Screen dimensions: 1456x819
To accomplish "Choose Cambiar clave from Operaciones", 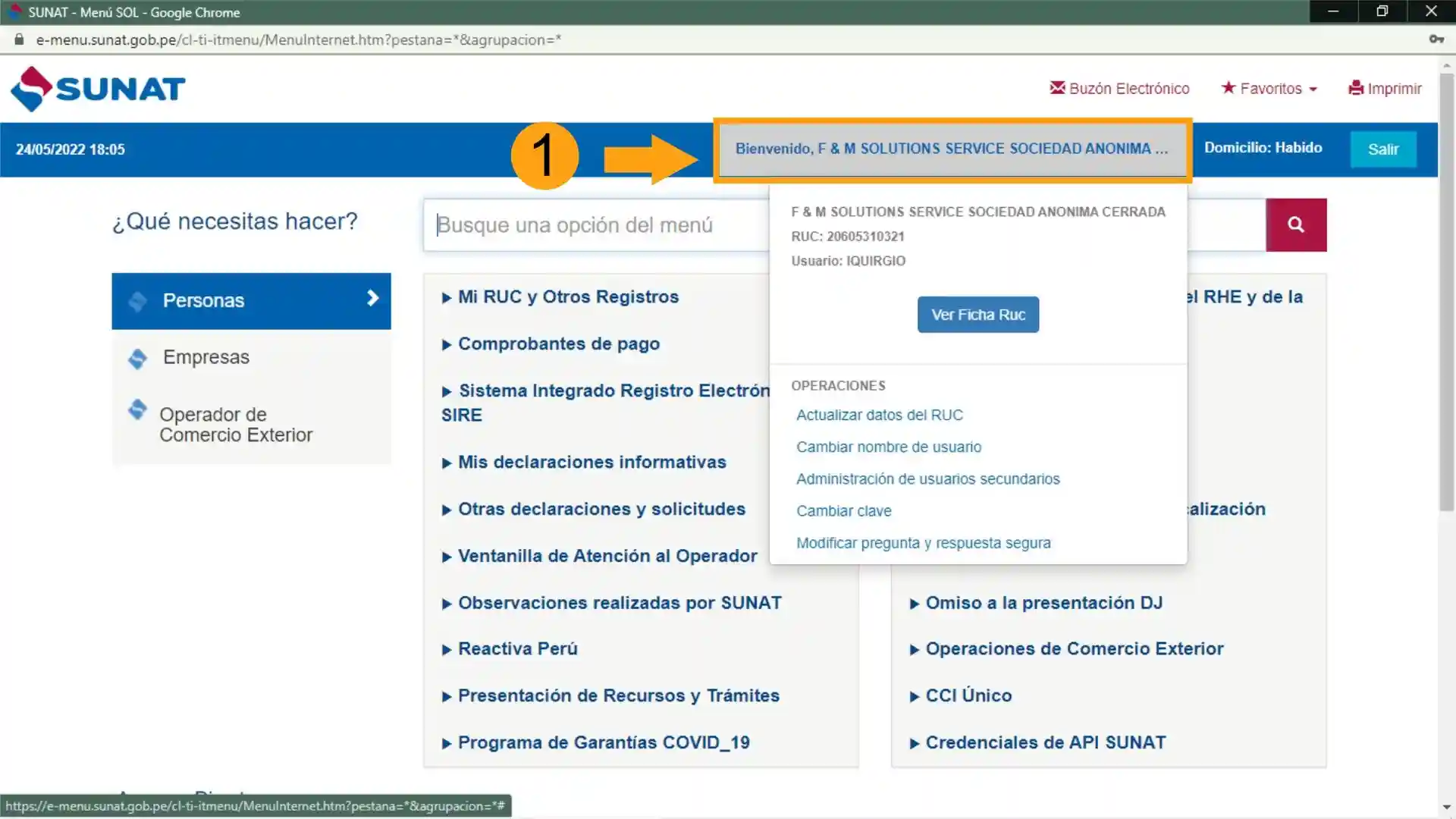I will coord(843,511).
